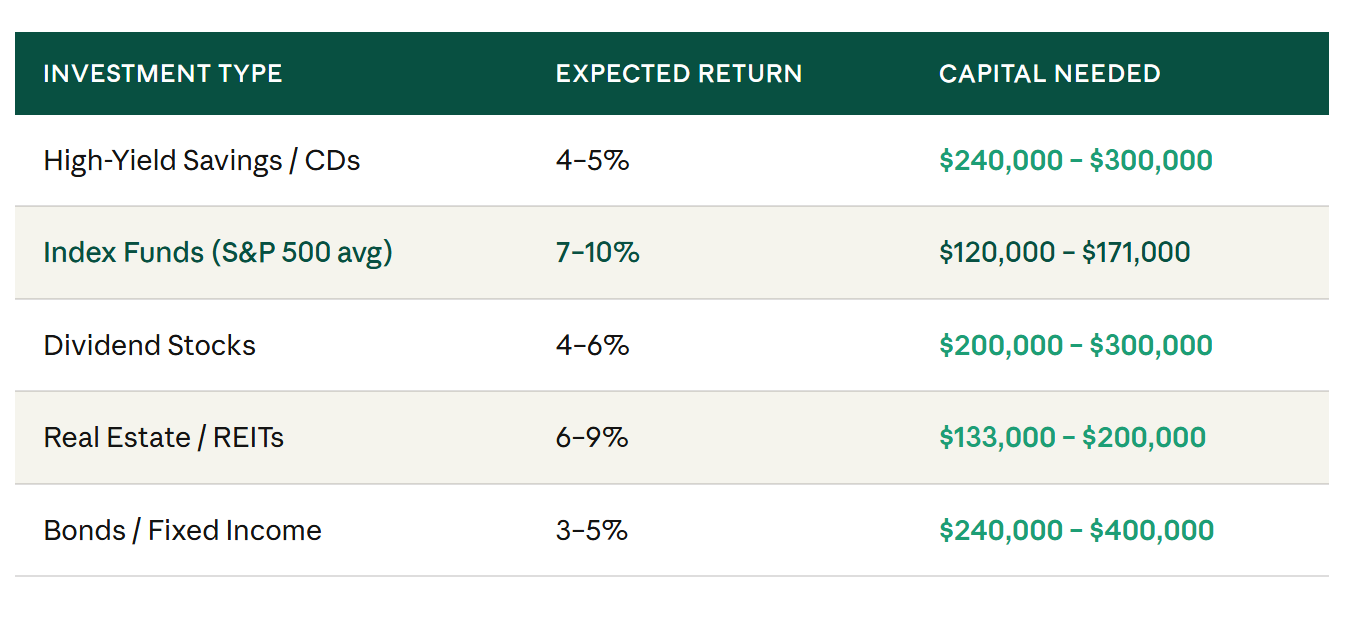Click the Investment Type column header

tap(163, 74)
